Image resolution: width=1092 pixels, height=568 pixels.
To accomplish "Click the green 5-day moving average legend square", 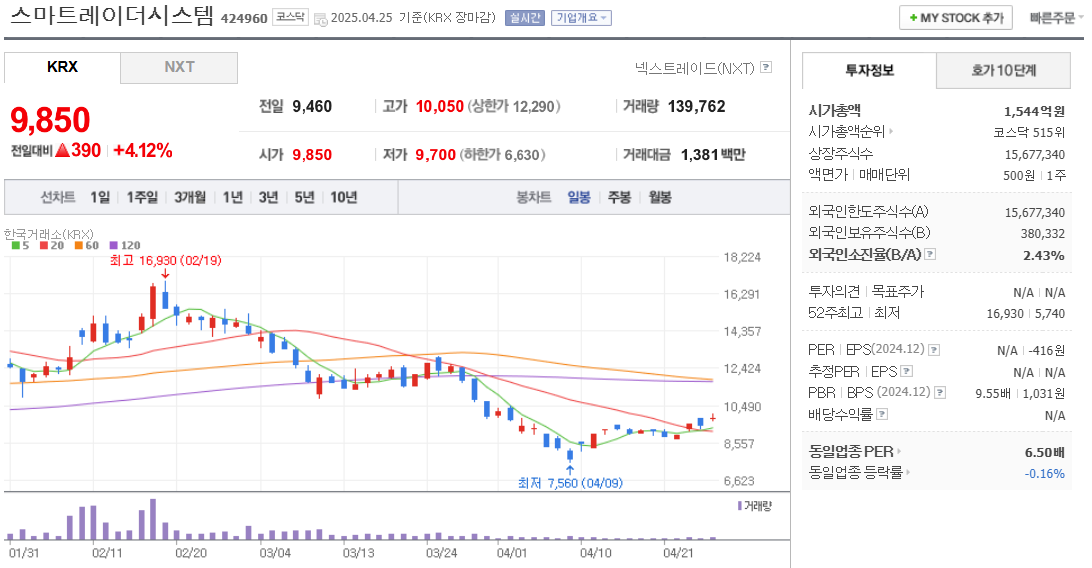I will [x=15, y=246].
